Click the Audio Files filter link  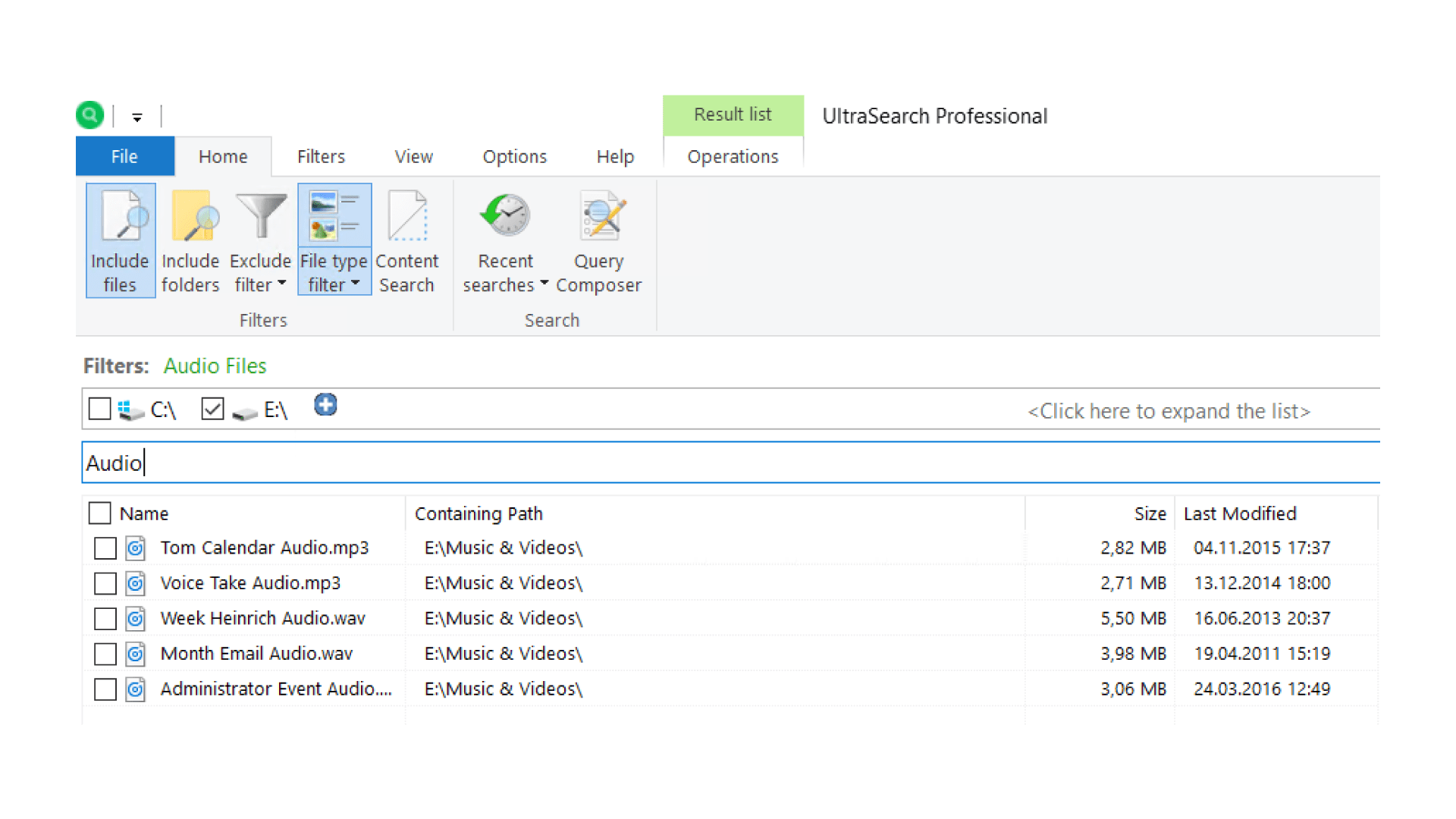[x=215, y=366]
